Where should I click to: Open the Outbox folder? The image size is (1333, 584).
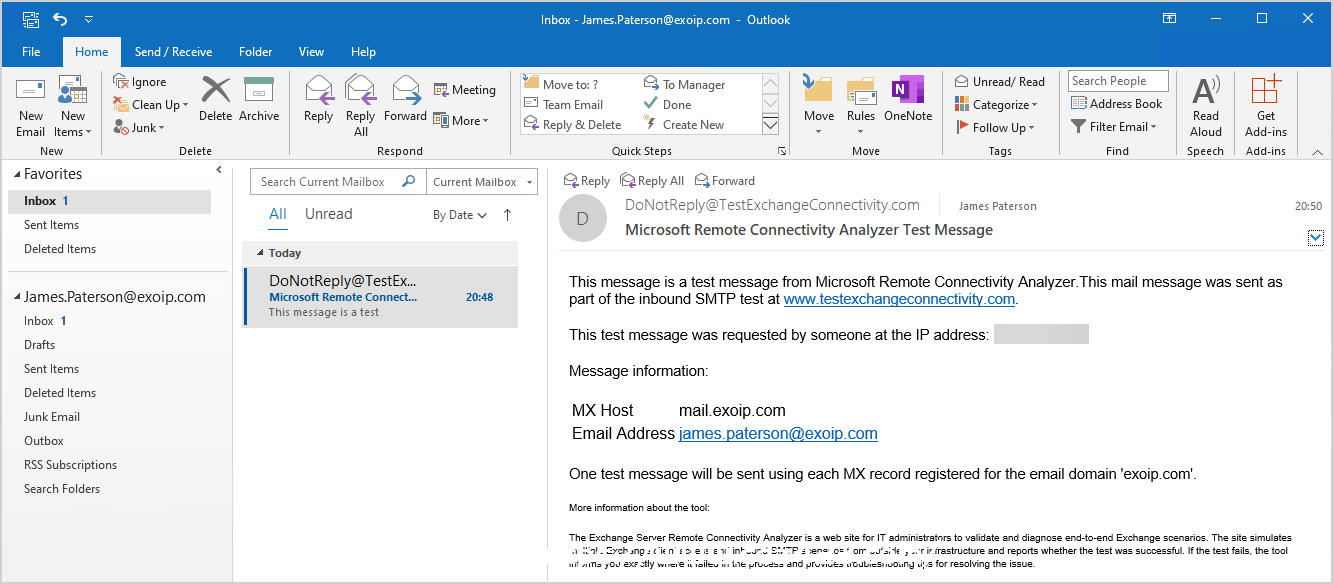click(44, 441)
